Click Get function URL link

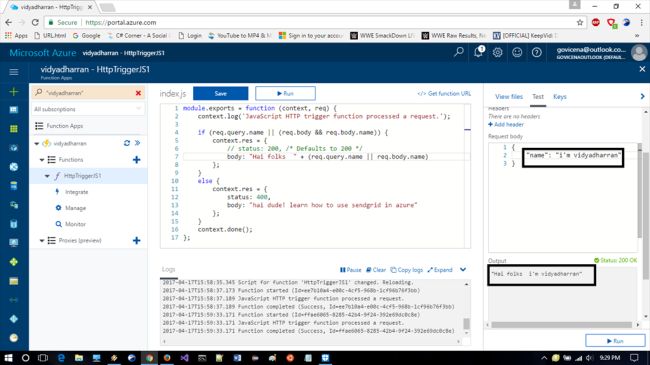click(444, 93)
